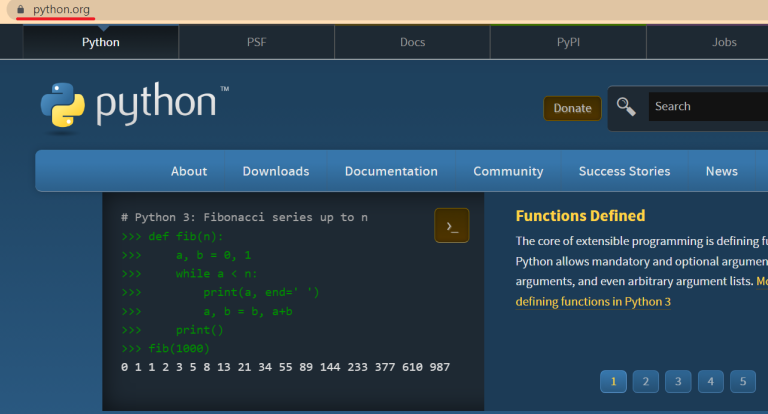The image size is (768, 414).
Task: Expand the Community menu
Action: (508, 171)
